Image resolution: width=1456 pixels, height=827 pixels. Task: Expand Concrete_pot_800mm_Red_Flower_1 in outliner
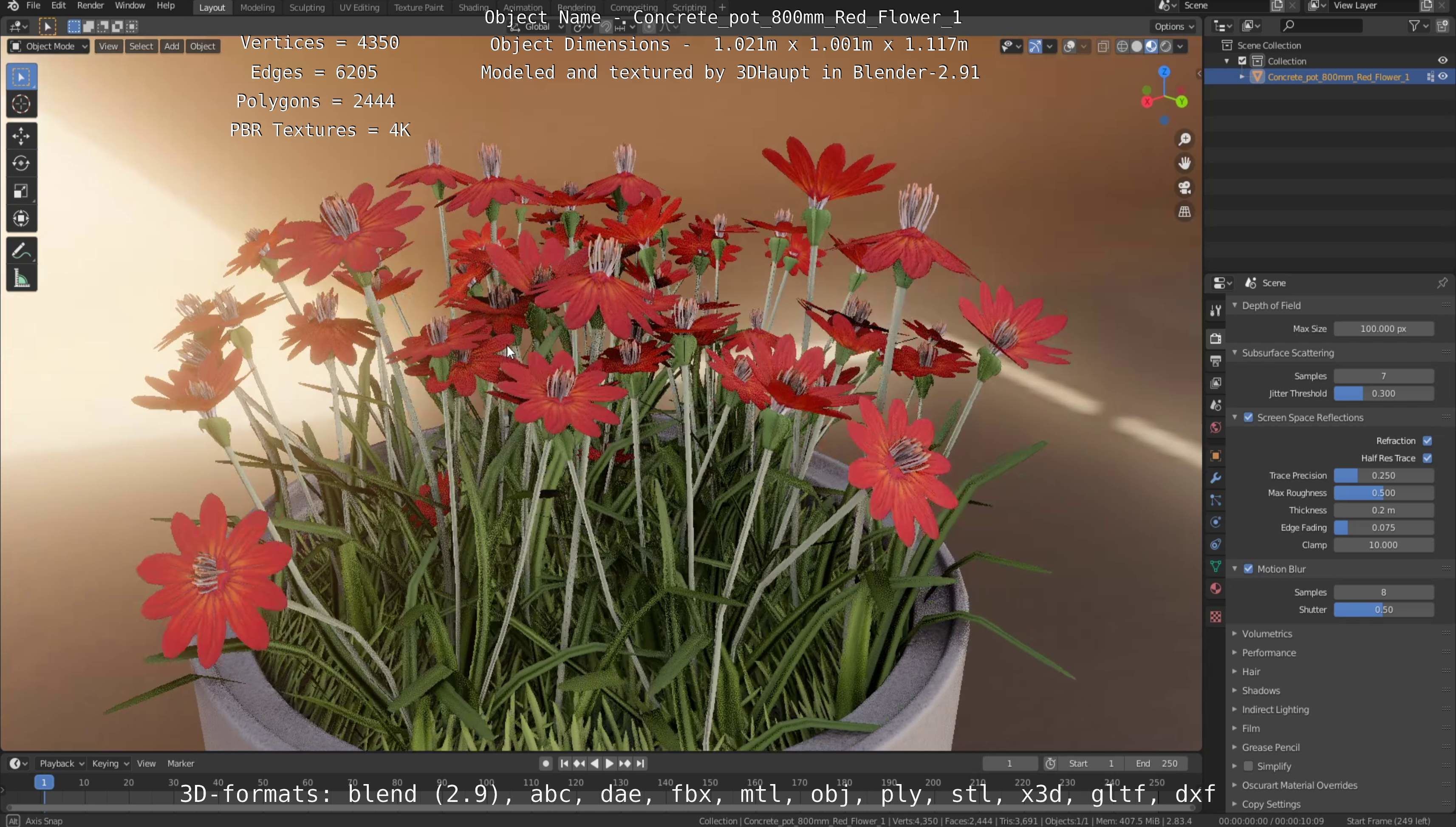coord(1241,76)
